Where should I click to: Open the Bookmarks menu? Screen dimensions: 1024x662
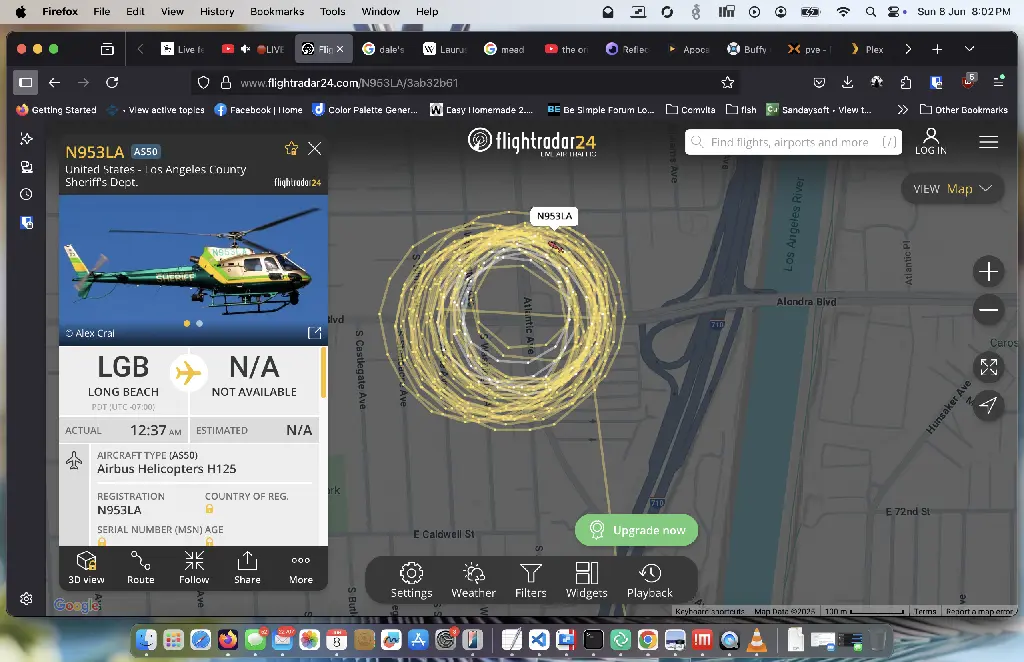(277, 12)
